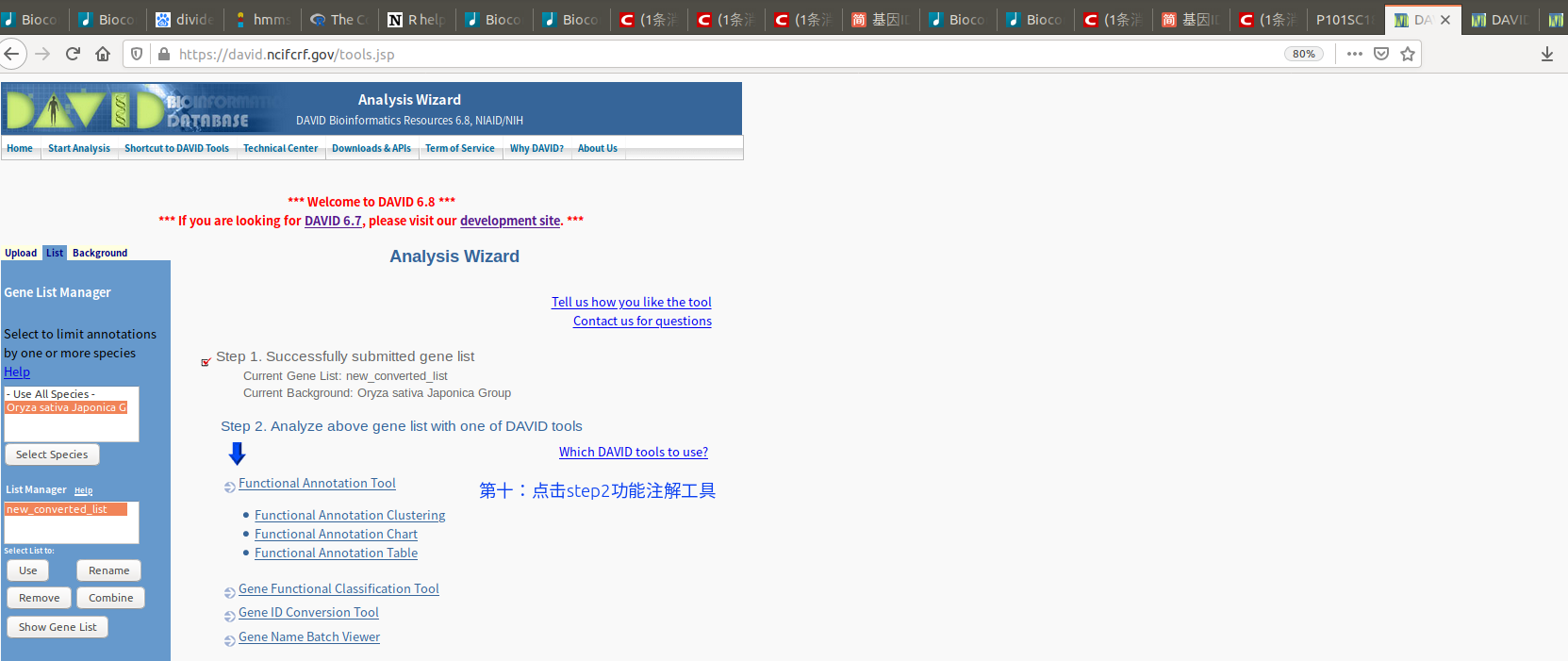Image resolution: width=1568 pixels, height=661 pixels.
Task: Open the downloads arrow icon
Action: pyautogui.click(x=1547, y=54)
